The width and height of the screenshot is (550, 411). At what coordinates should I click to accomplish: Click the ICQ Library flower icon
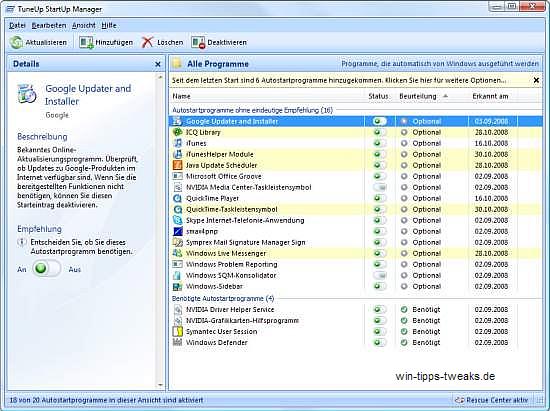pos(178,132)
